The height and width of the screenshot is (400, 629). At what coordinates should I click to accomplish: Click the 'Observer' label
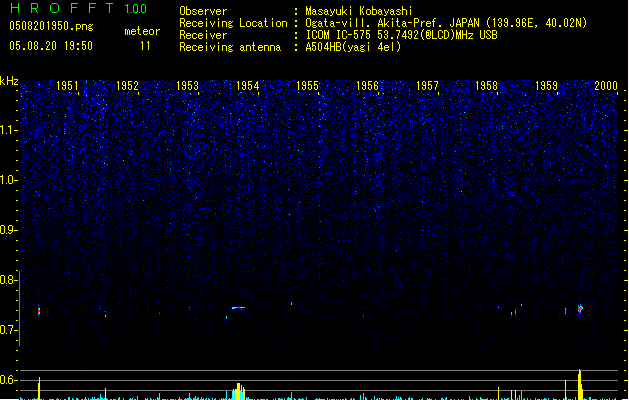[x=203, y=11]
